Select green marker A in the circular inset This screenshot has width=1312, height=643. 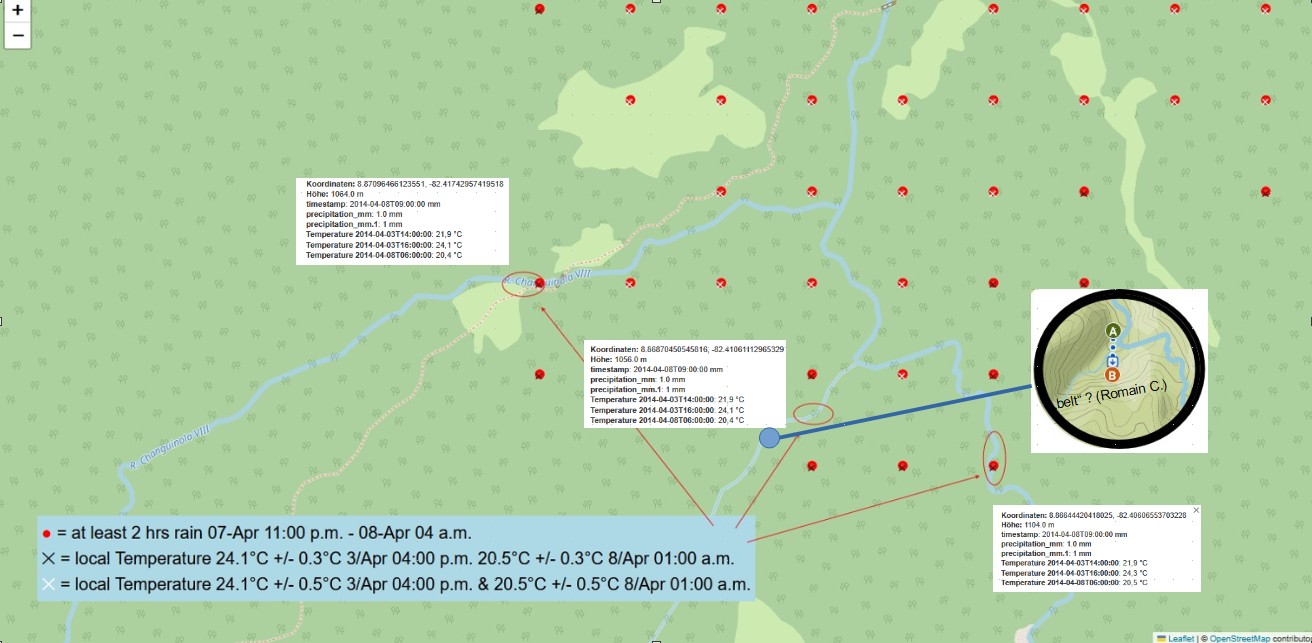[x=1112, y=331]
